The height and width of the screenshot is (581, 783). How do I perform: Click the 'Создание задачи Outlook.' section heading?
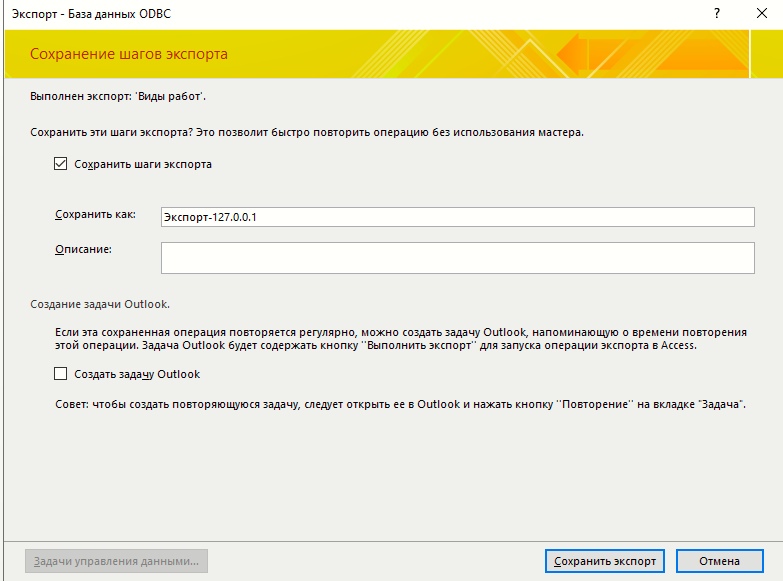coord(100,304)
